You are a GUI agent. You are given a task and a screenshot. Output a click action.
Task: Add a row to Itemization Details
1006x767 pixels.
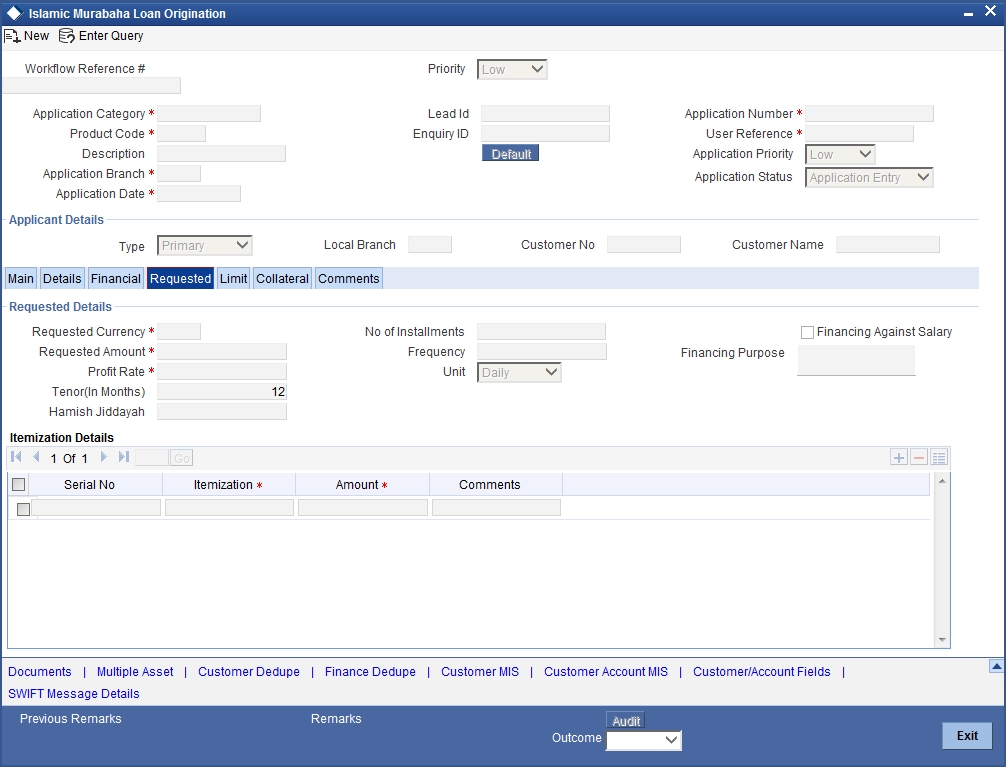point(899,458)
